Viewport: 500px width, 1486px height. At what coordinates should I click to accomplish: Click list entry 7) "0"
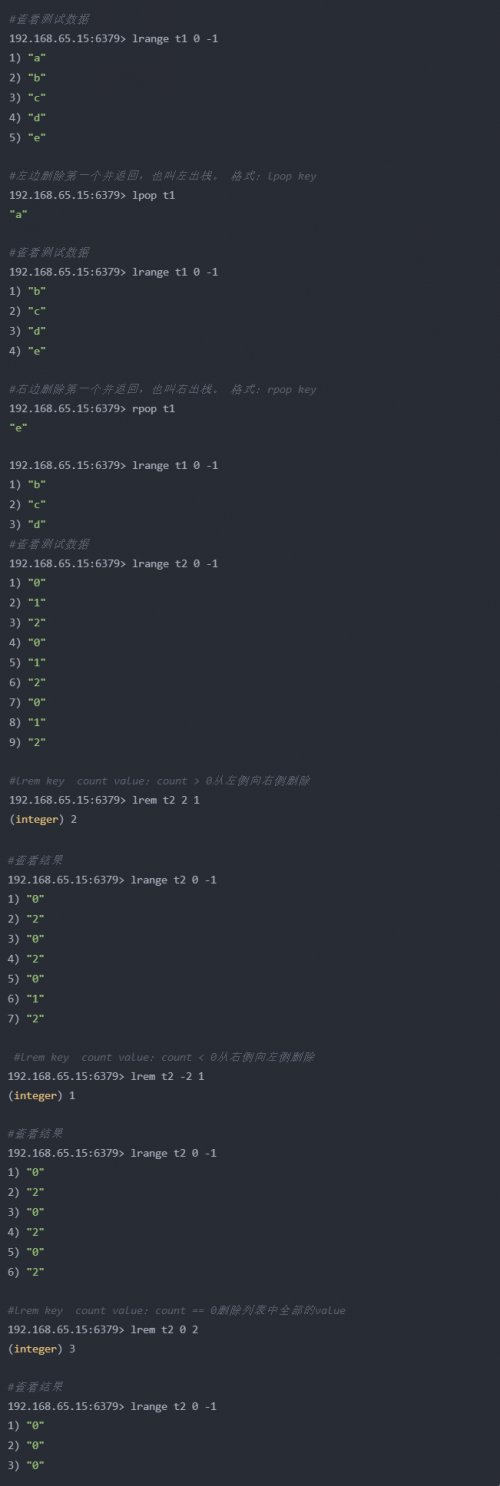coord(27,702)
